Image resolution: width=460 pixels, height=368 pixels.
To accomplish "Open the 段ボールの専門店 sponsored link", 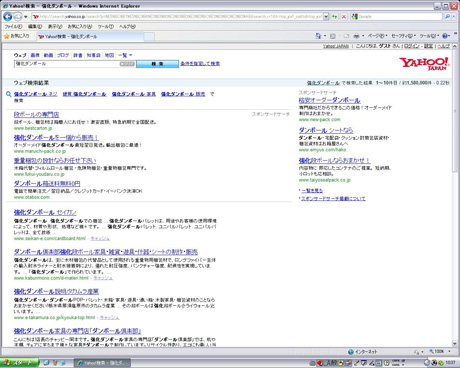I will [x=36, y=114].
